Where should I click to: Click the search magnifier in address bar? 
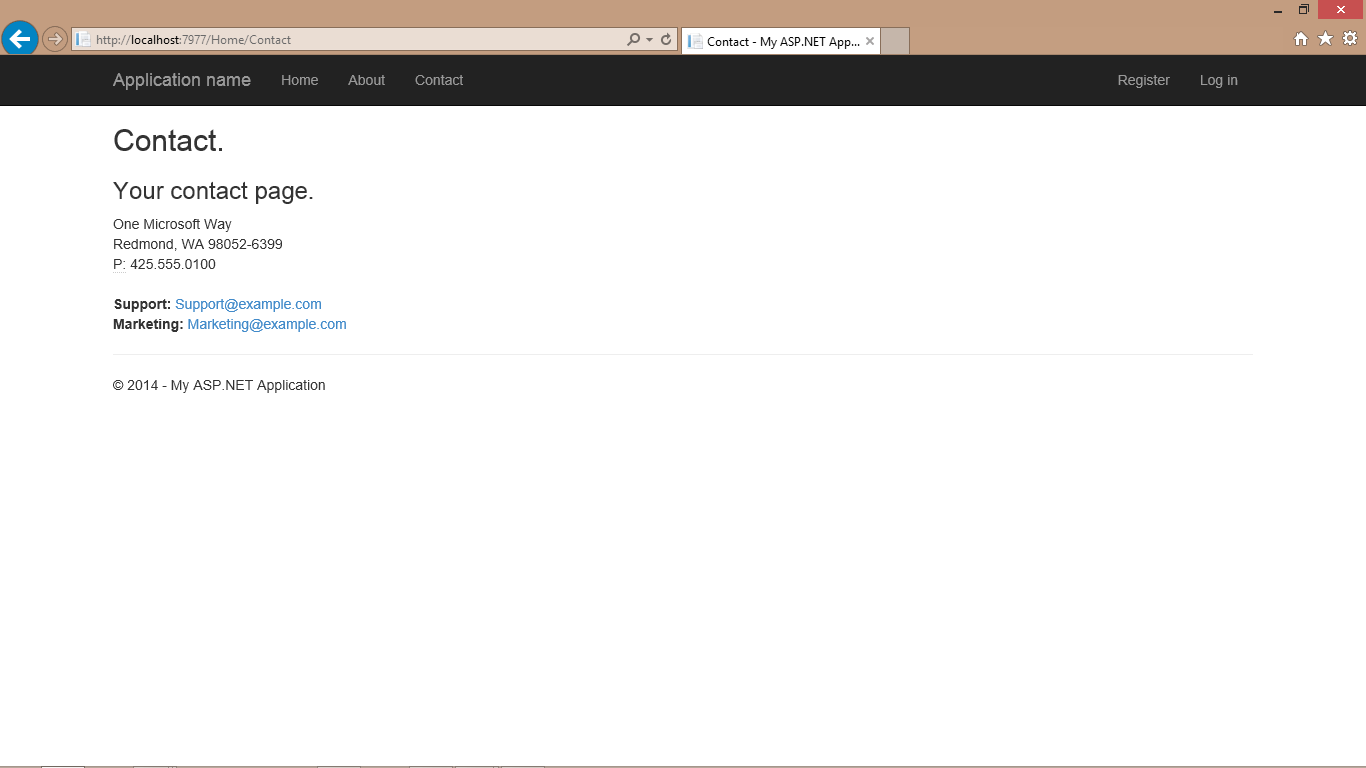pyautogui.click(x=633, y=40)
